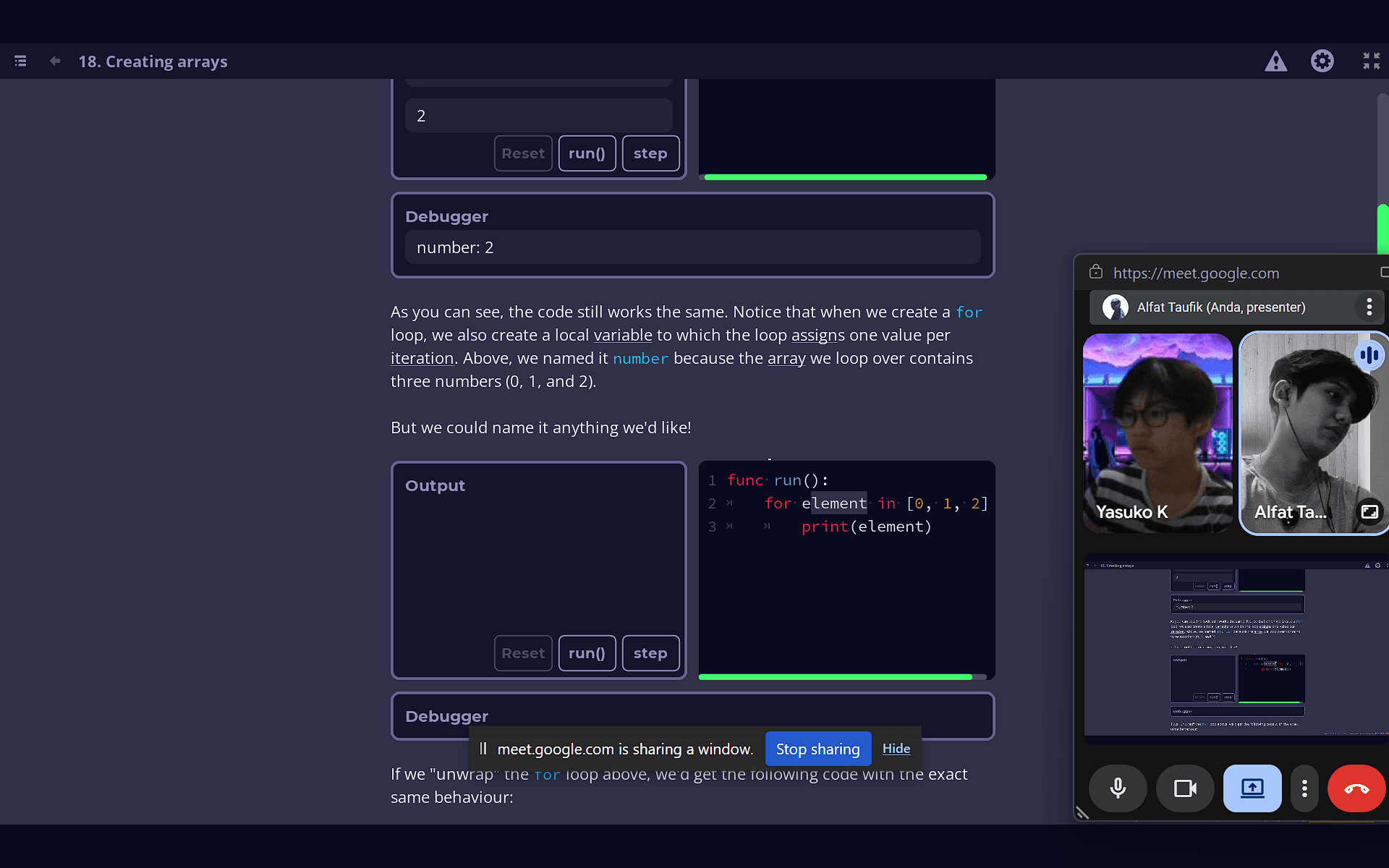Image resolution: width=1389 pixels, height=868 pixels.
Task: Hide the sharing notification banner
Action: 896,749
